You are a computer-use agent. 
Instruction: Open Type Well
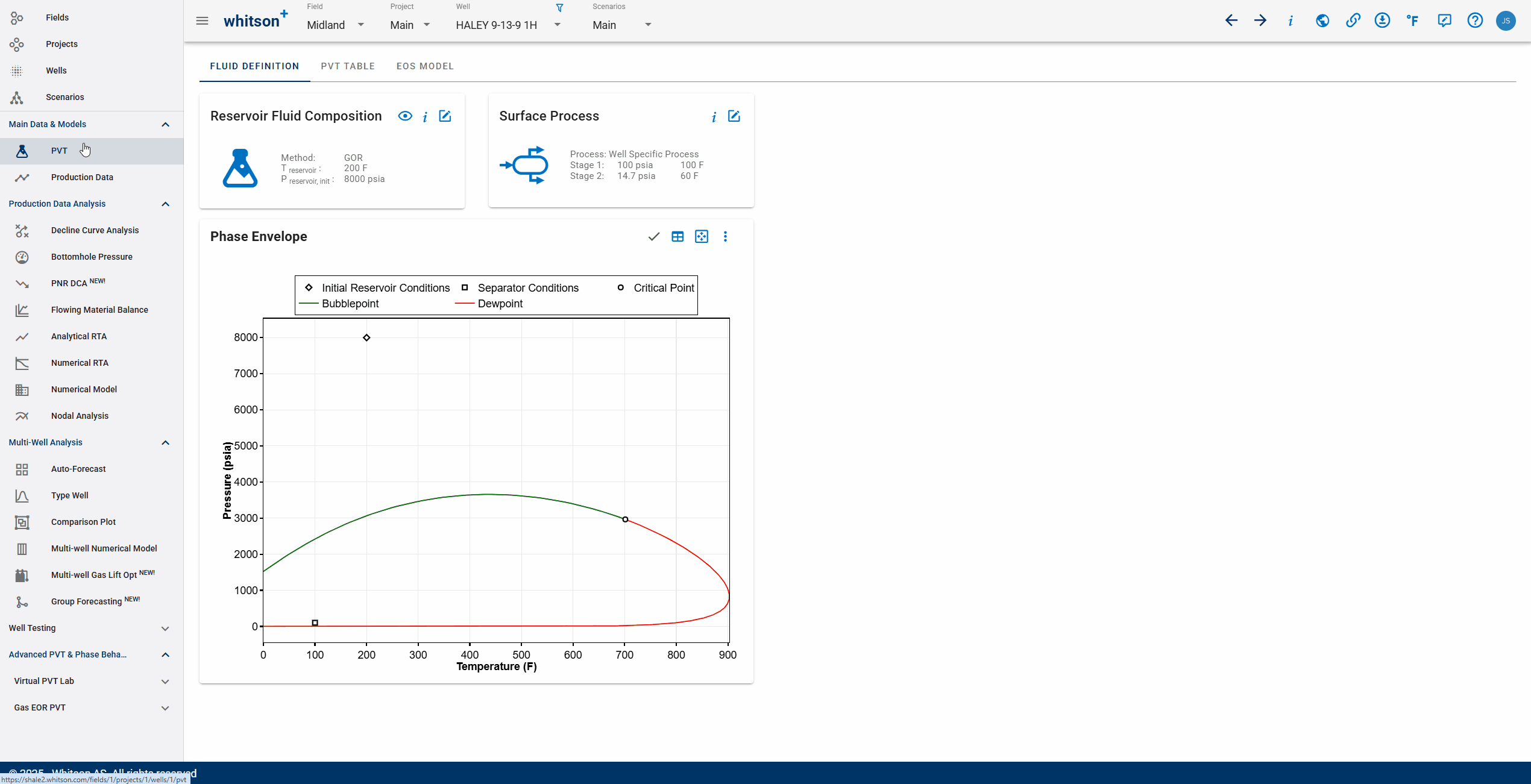tap(92, 496)
